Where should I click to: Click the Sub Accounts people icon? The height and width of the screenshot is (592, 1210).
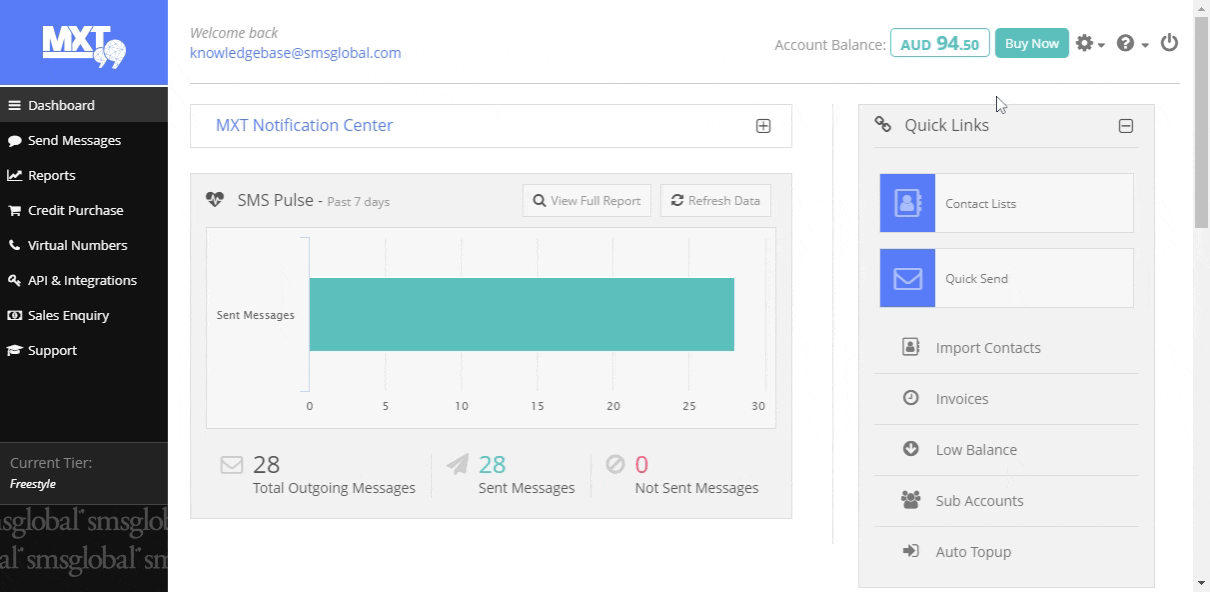tap(911, 500)
